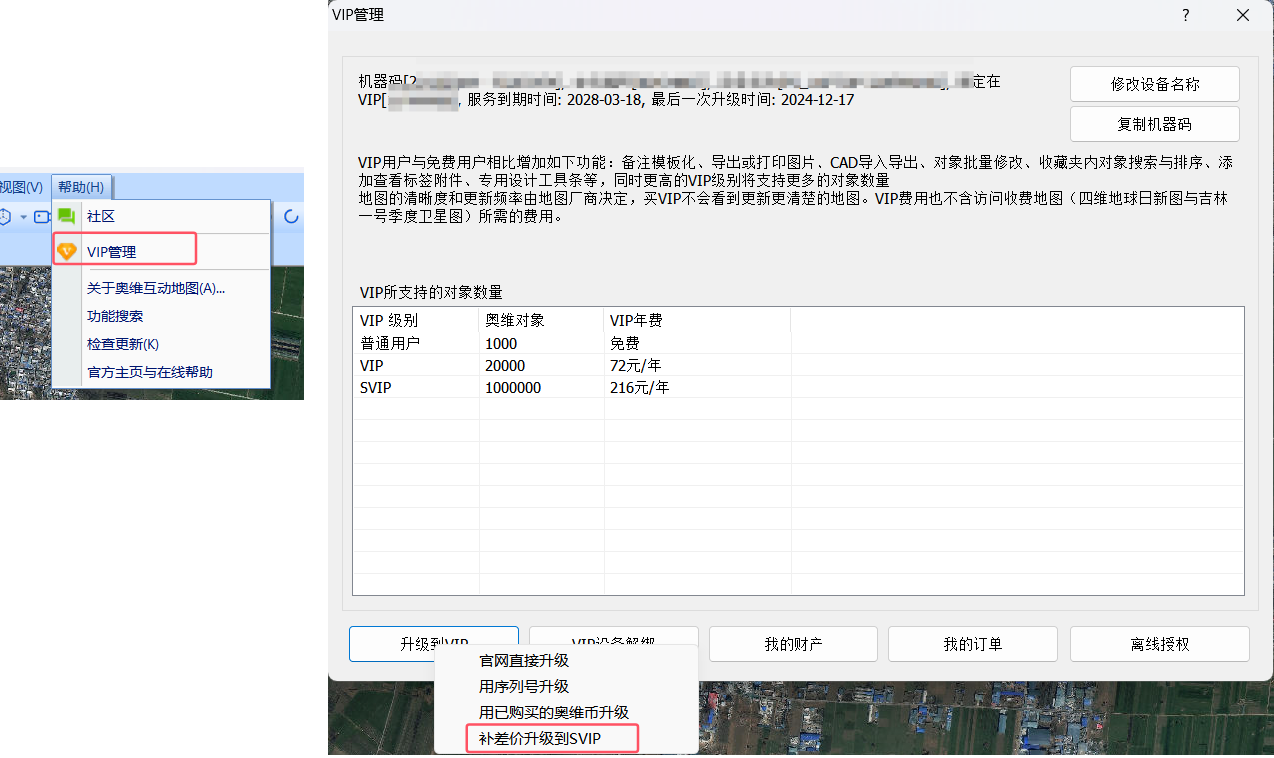Click the 我的订单 button
The image size is (1274, 758).
click(972, 644)
